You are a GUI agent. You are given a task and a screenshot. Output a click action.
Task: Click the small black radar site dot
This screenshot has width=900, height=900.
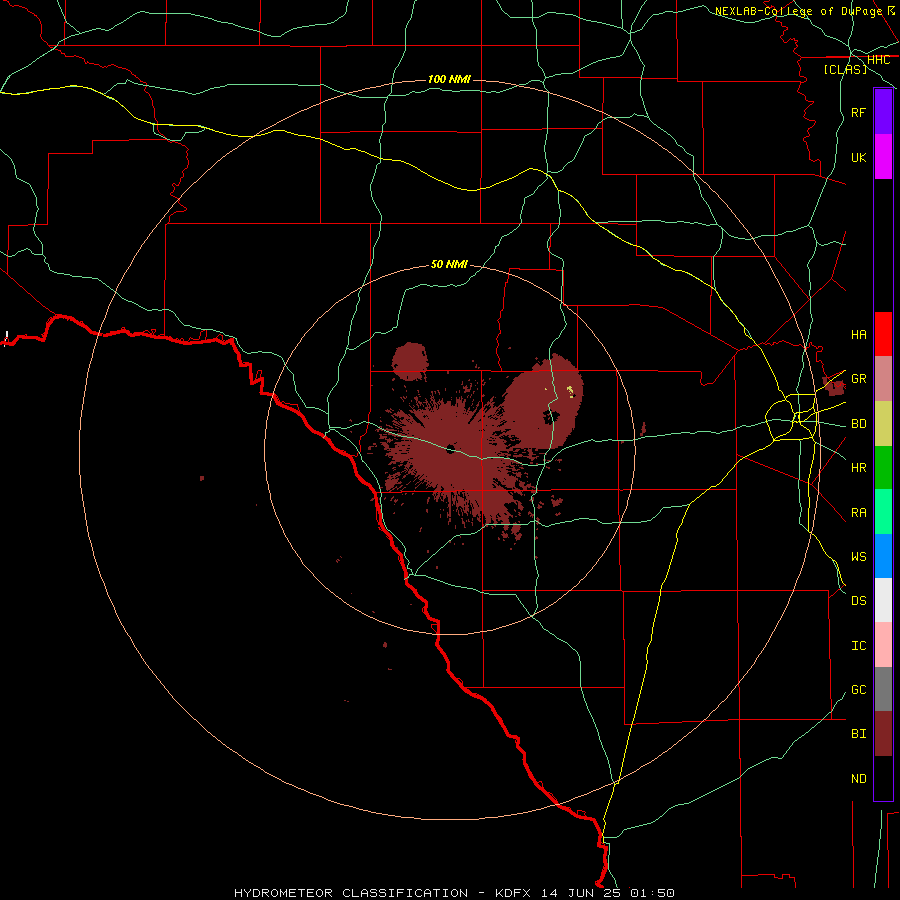coord(451,449)
